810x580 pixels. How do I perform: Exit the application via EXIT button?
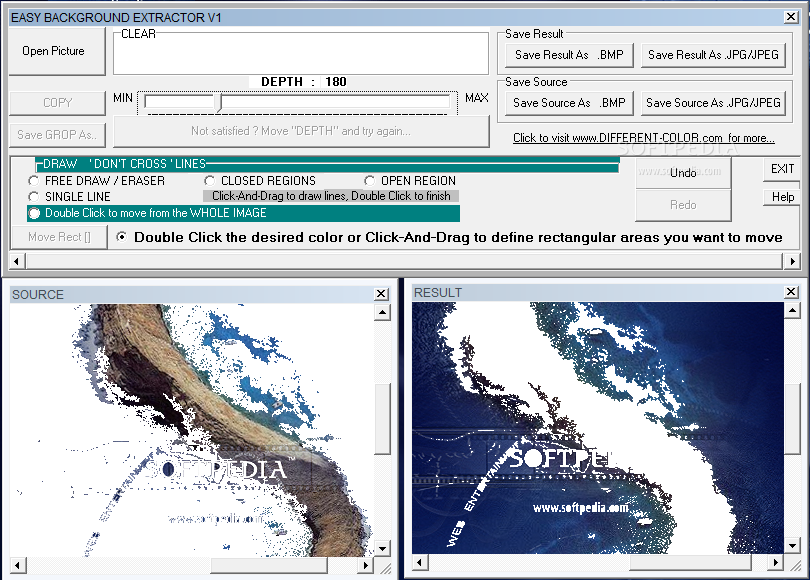point(782,169)
